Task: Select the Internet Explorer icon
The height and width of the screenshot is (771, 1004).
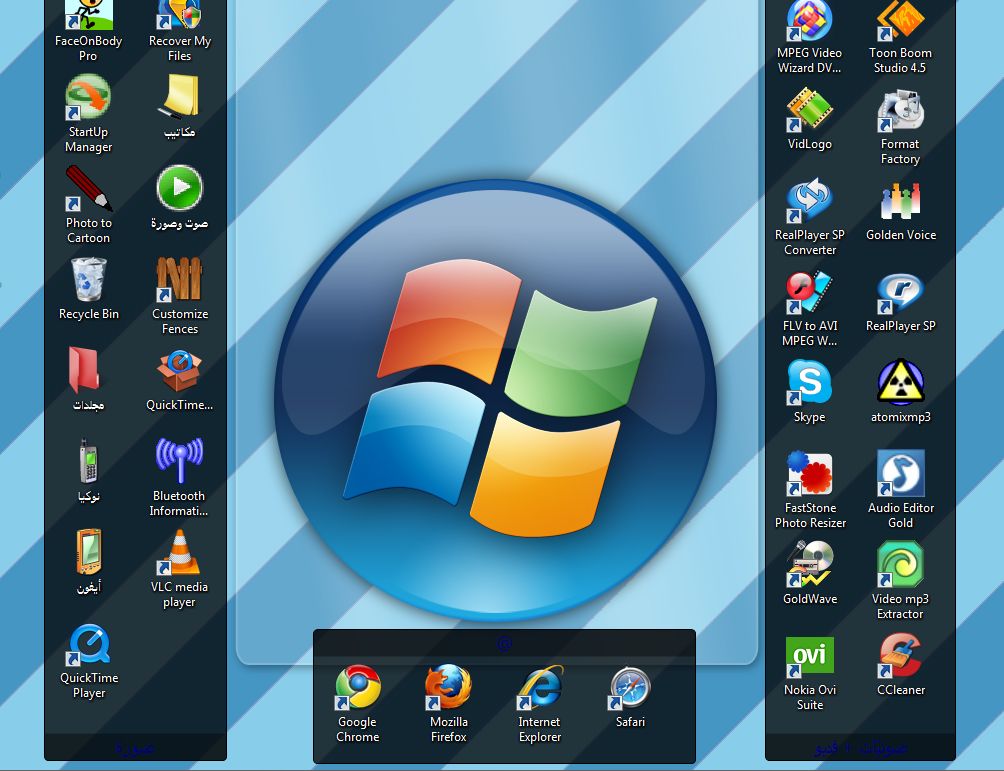Action: click(540, 688)
